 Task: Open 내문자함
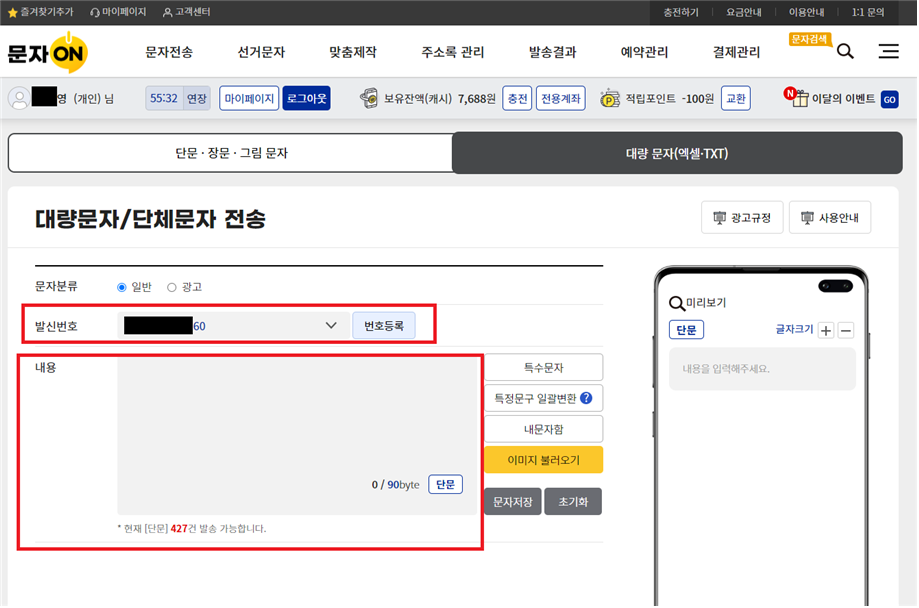[x=543, y=429]
